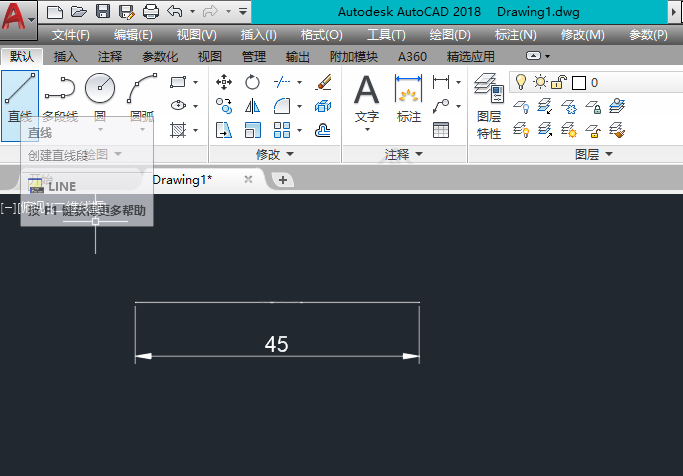Expand the 修改 panel
The height and width of the screenshot is (476, 683).
(275, 154)
